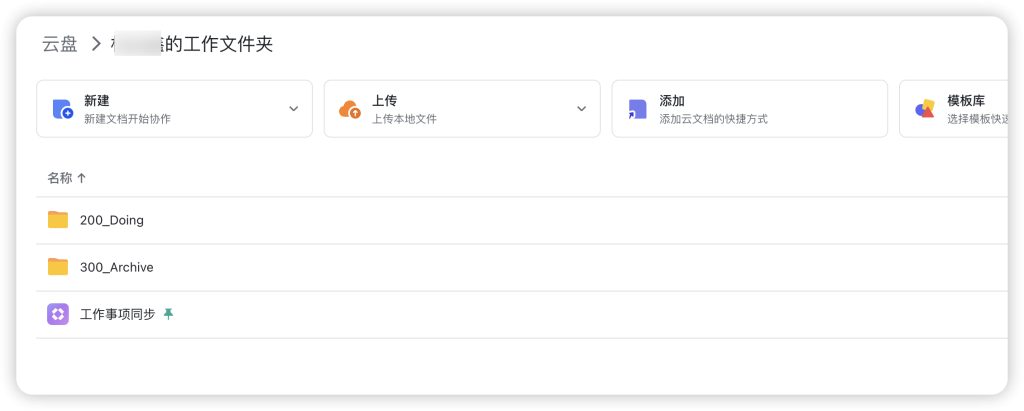Image resolution: width=1024 pixels, height=411 pixels.
Task: Open the 工作事项同步 document by name
Action: click(x=117, y=314)
